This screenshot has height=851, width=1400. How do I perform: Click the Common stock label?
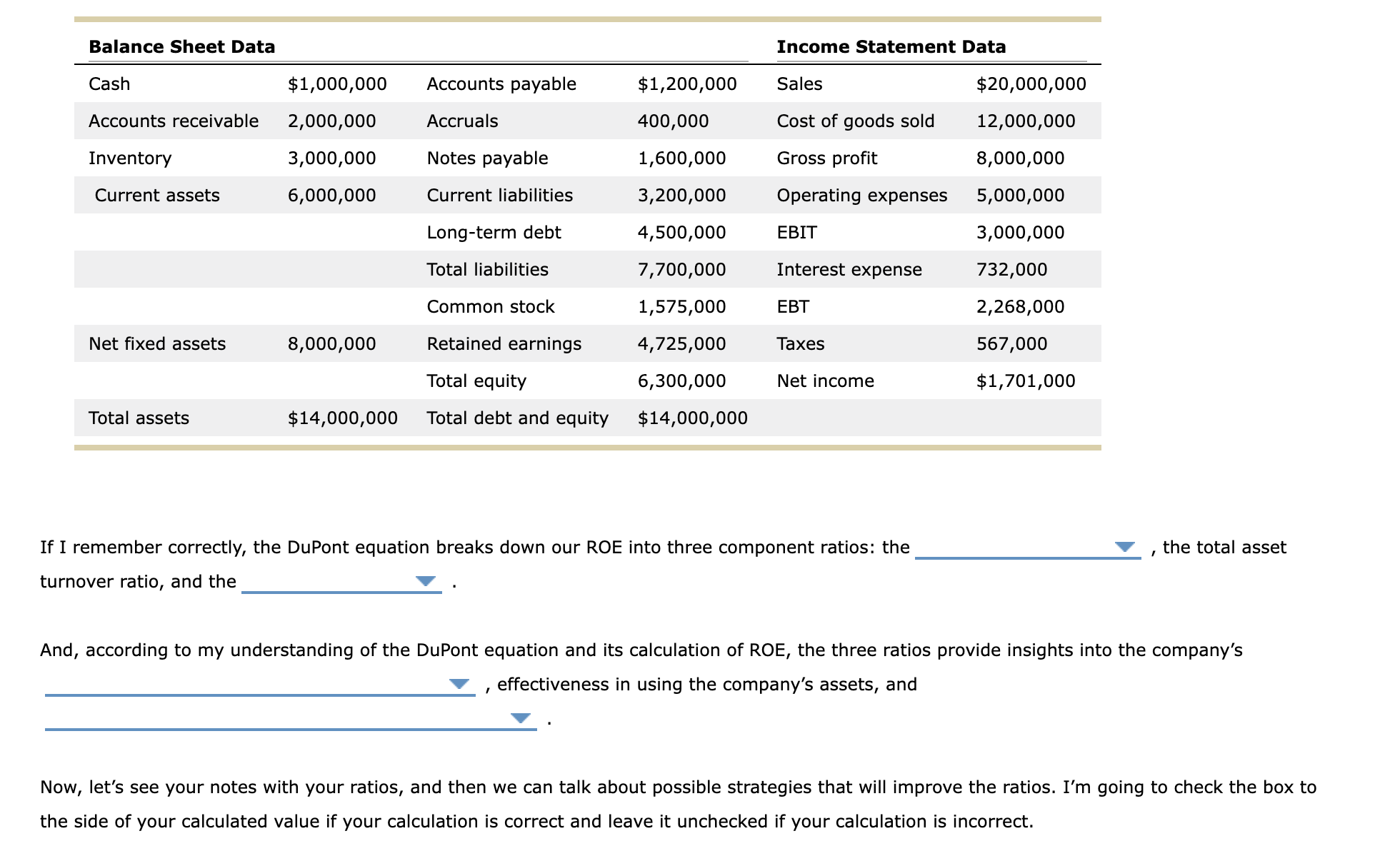[490, 307]
